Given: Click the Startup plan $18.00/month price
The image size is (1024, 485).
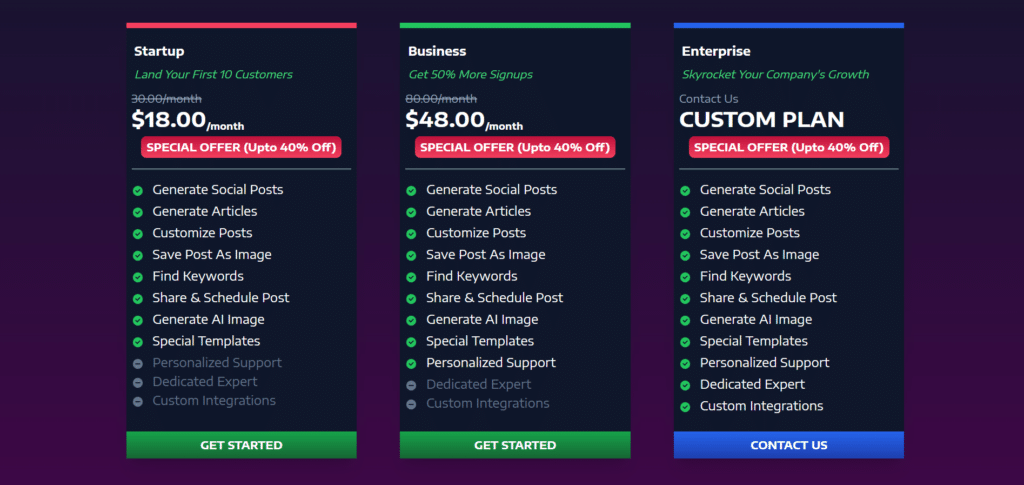Looking at the screenshot, I should pos(188,121).
